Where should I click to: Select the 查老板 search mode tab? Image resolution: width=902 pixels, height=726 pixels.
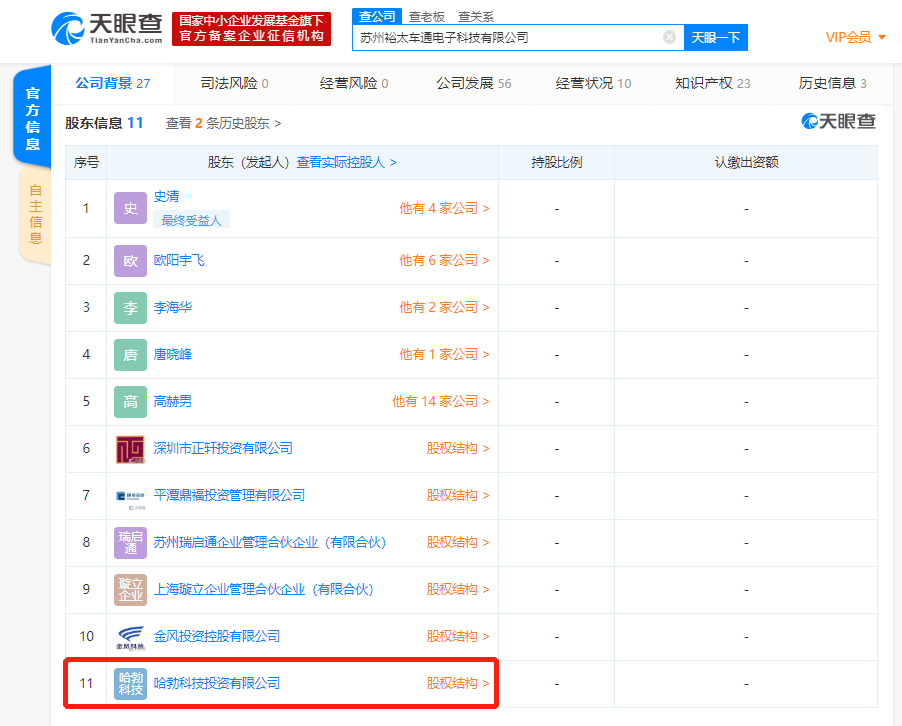(x=426, y=17)
